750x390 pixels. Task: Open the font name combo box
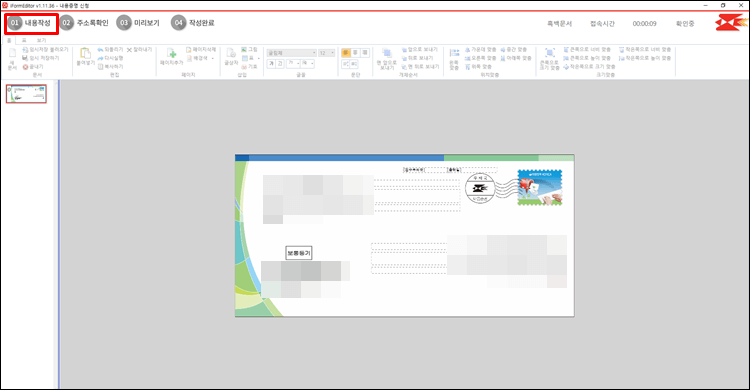[x=292, y=53]
